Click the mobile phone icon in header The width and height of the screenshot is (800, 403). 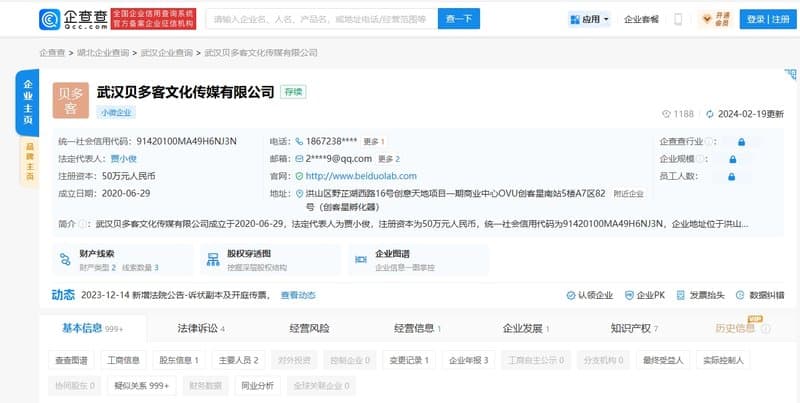coord(678,19)
